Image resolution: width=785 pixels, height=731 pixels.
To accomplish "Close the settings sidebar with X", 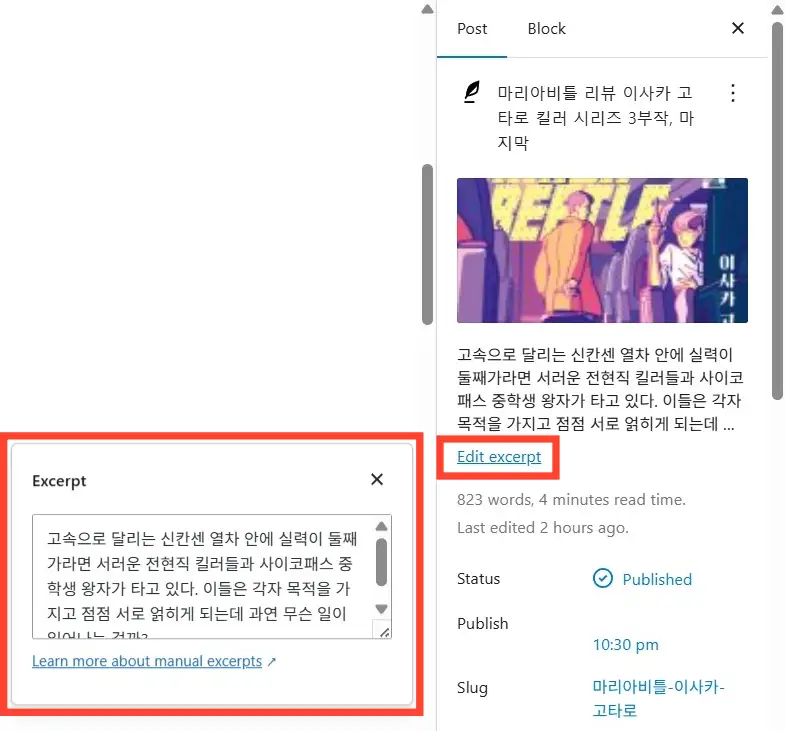I will tap(737, 28).
